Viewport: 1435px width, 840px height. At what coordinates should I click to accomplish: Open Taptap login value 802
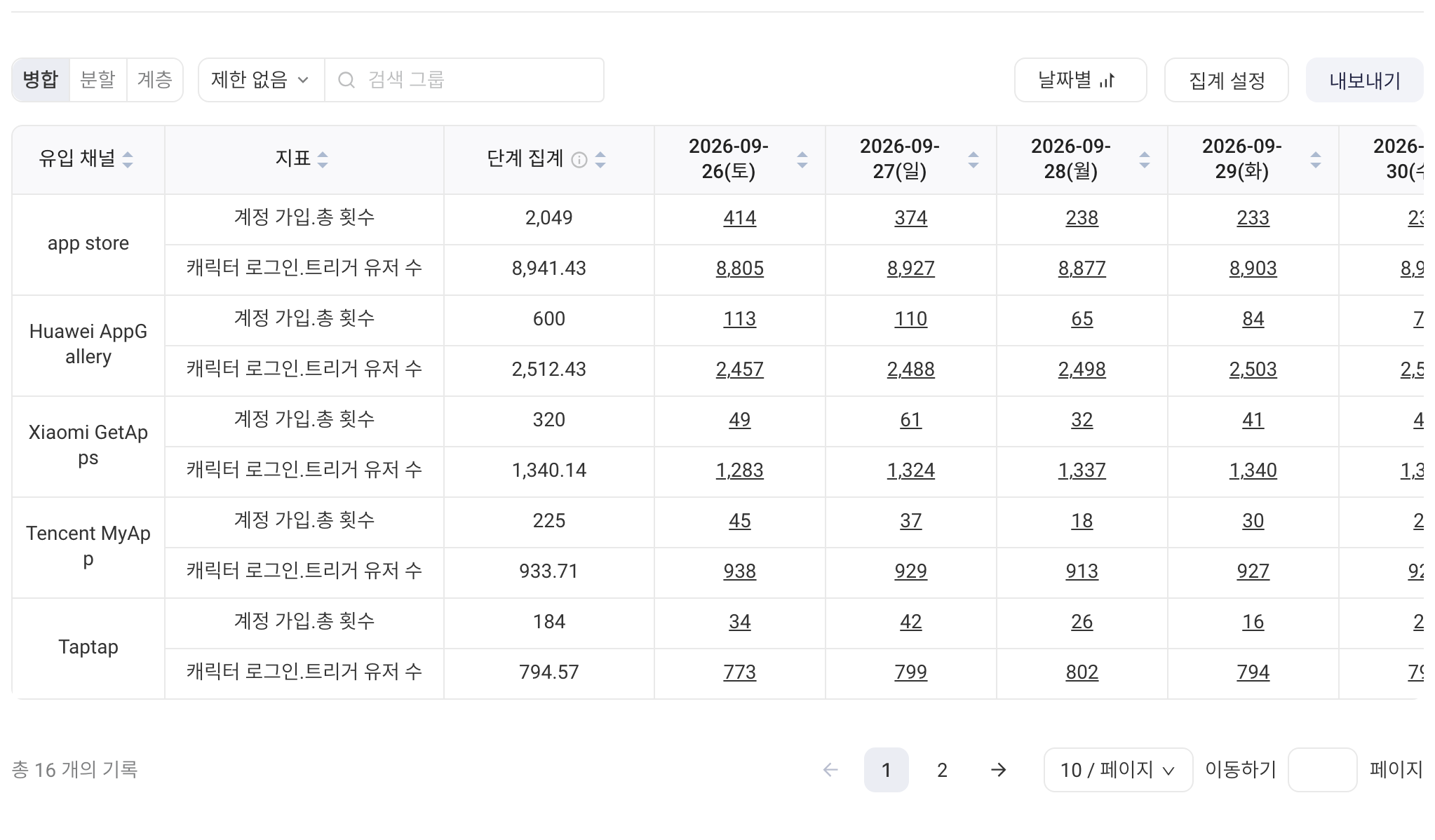(1082, 672)
